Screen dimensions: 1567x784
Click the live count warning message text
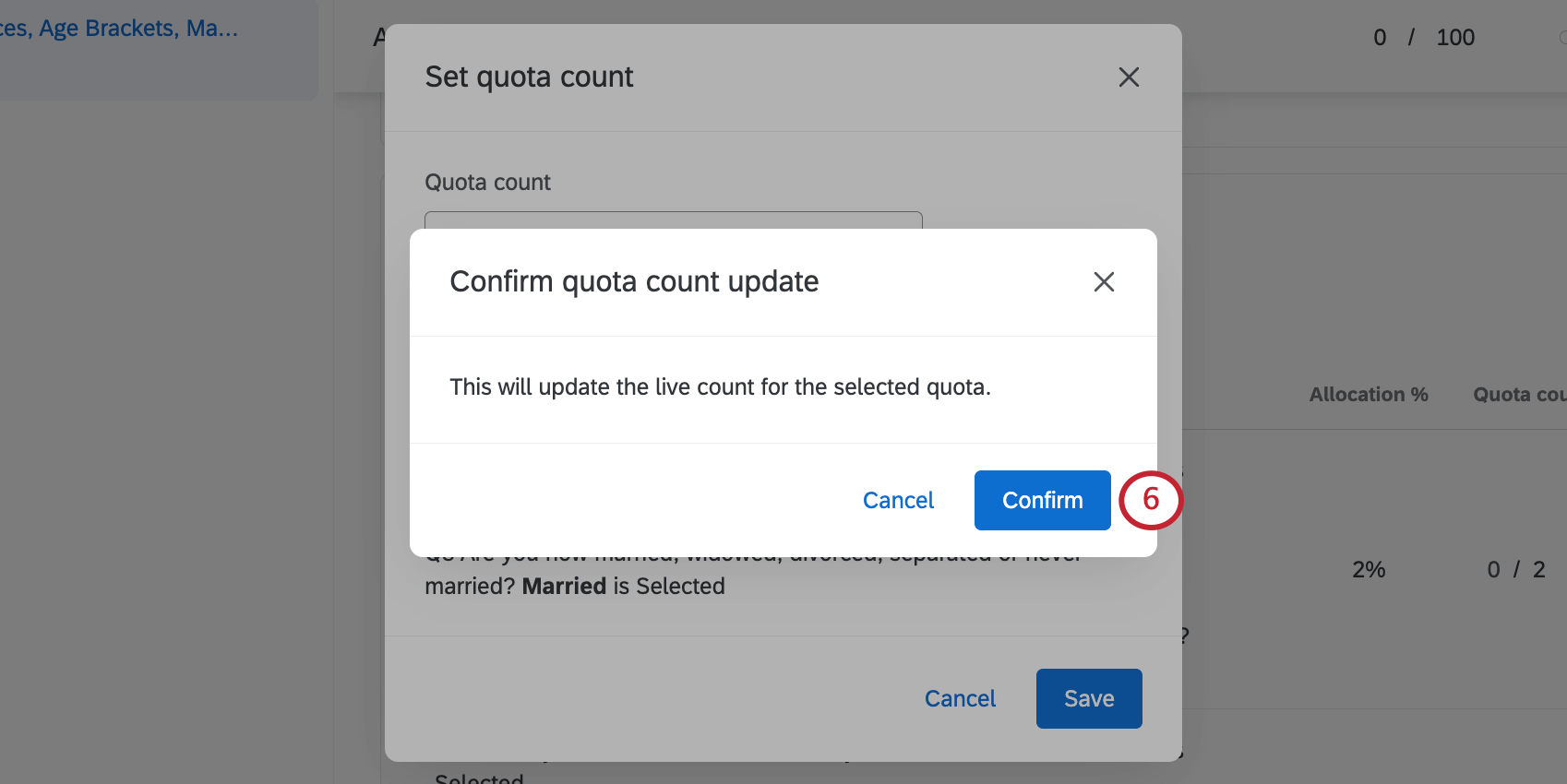tap(720, 386)
